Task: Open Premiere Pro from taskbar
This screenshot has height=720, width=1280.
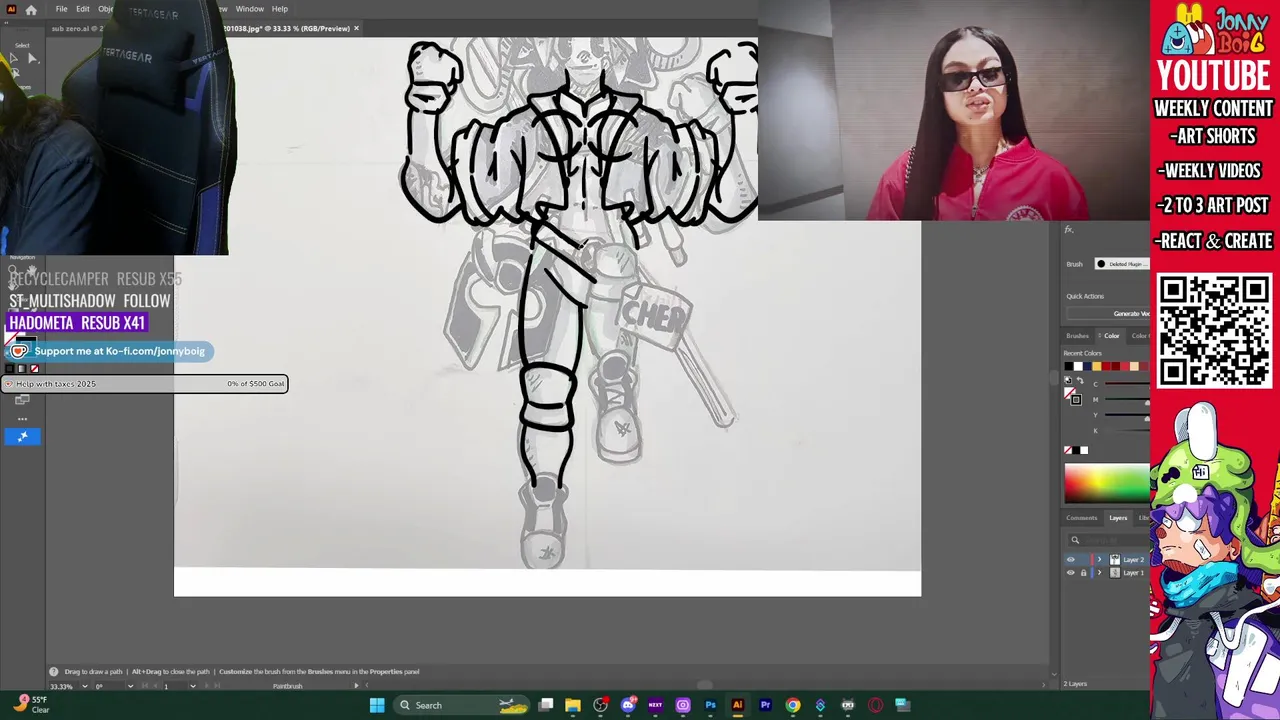Action: coord(765,705)
